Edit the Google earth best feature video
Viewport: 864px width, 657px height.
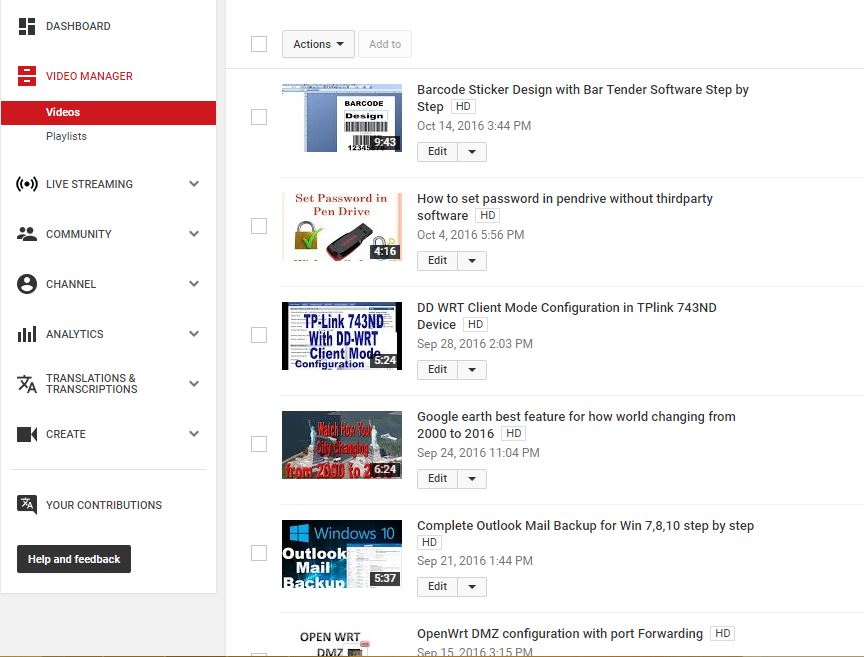[x=437, y=478]
